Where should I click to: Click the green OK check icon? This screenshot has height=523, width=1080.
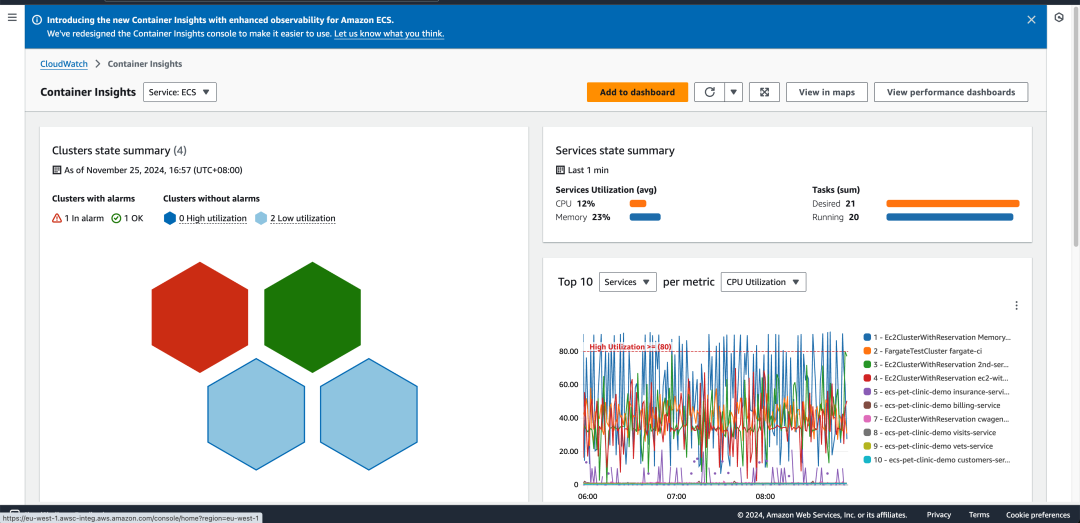click(116, 218)
